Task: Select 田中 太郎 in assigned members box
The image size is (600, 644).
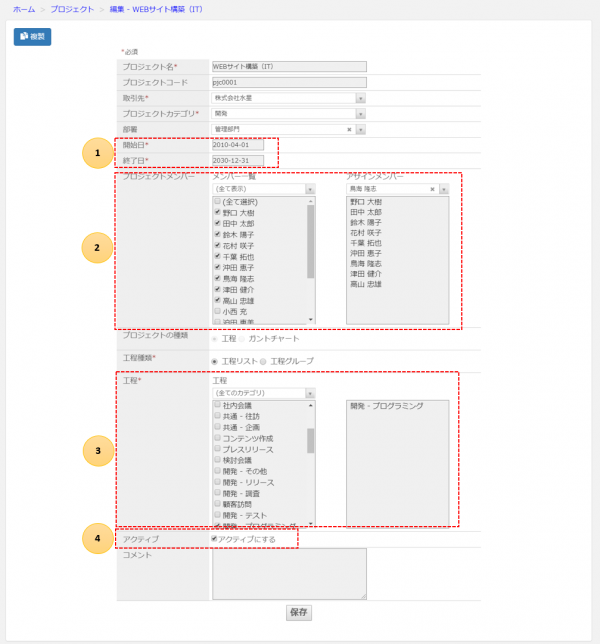Action: click(366, 212)
